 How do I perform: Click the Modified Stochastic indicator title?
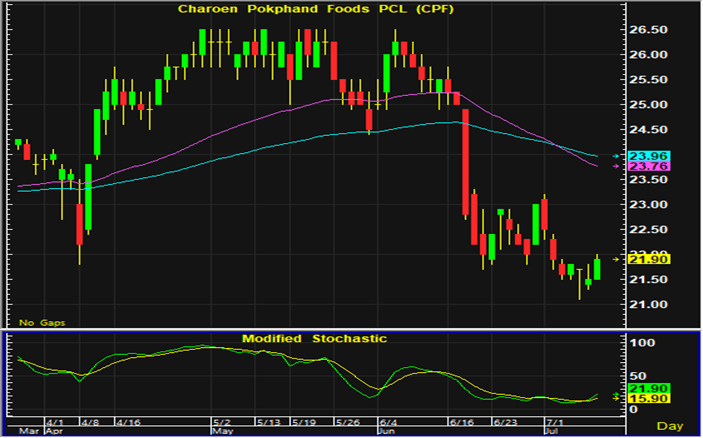(x=314, y=338)
